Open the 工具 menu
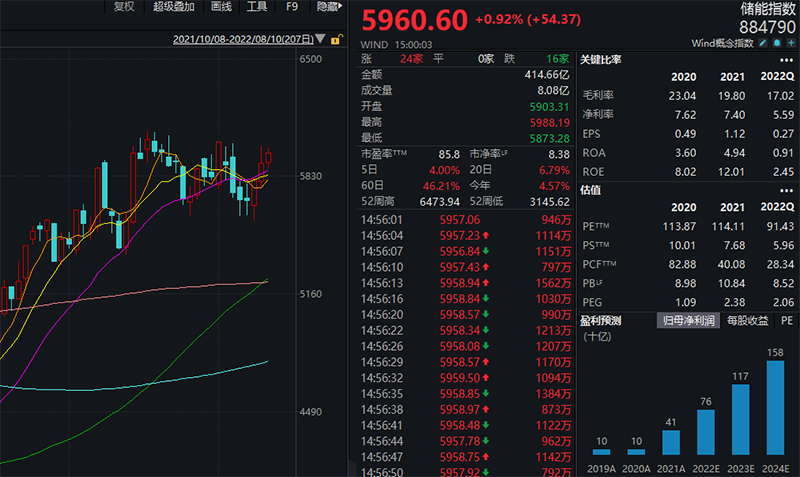Viewport: 800px width, 477px height. [257, 7]
